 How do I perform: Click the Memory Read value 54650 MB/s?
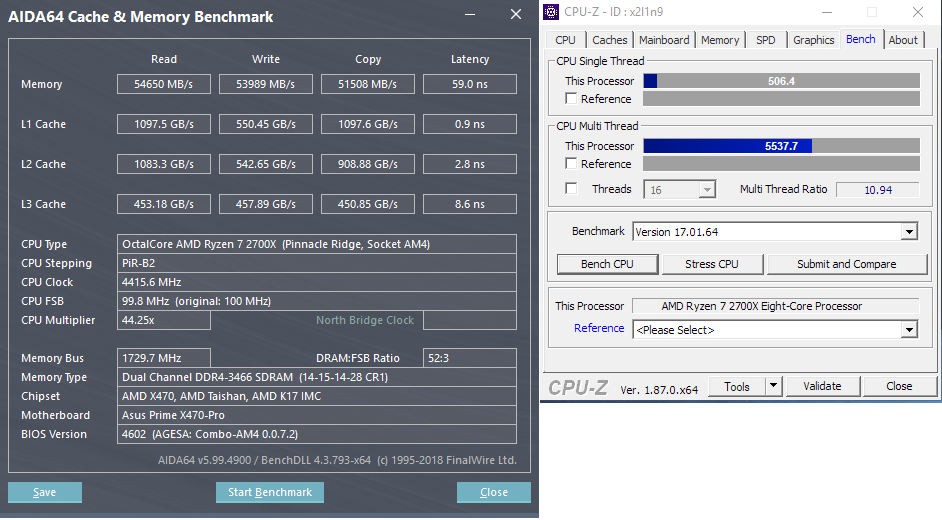point(163,84)
